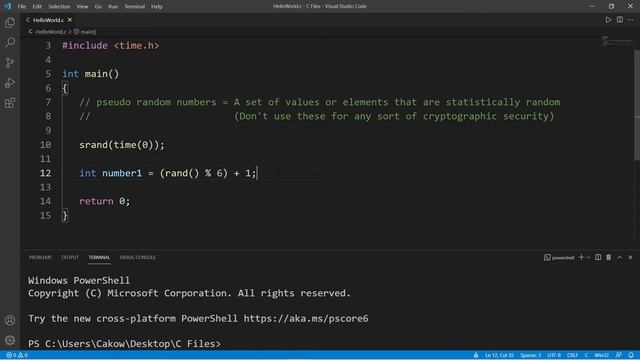Viewport: 640px width, 360px height.
Task: Click the https://aka.ms/pscore6 terminal link
Action: point(306,318)
